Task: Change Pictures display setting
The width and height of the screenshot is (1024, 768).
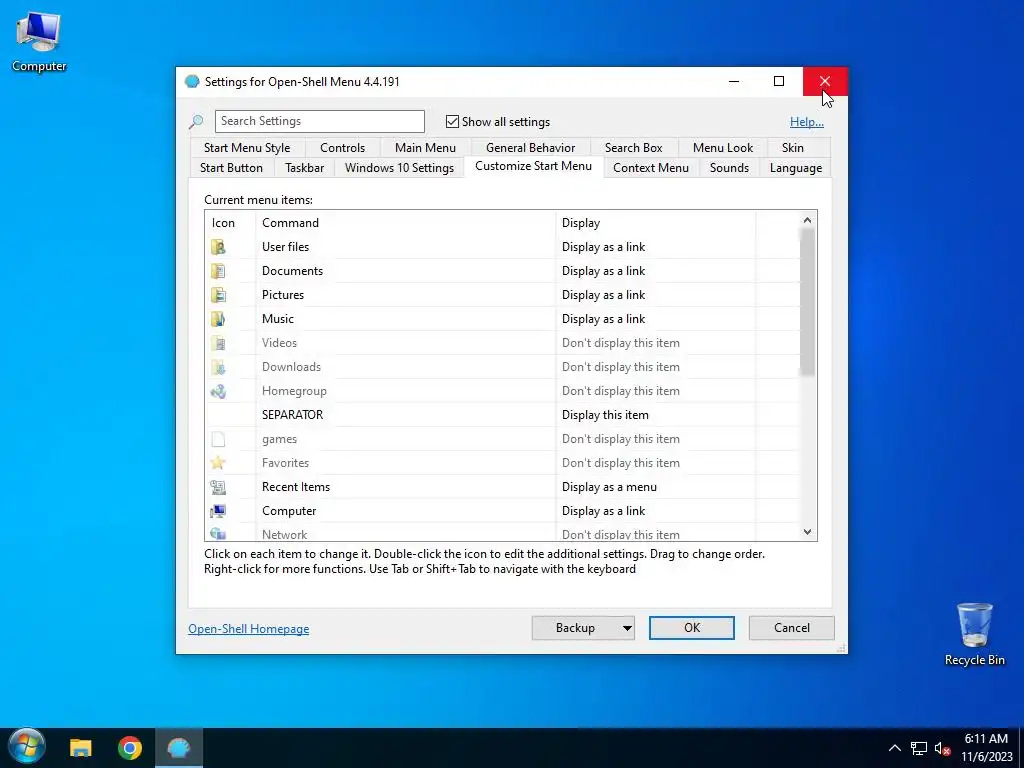Action: tap(603, 295)
